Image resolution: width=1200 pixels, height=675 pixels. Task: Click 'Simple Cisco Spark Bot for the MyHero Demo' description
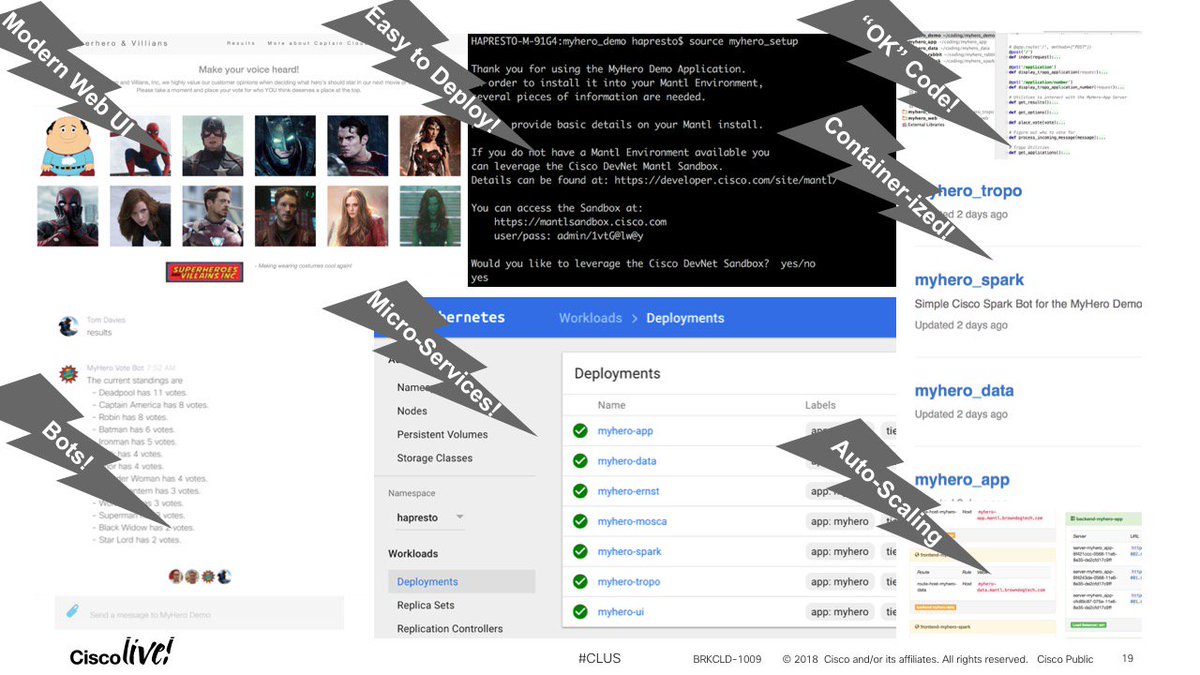(x=1028, y=303)
